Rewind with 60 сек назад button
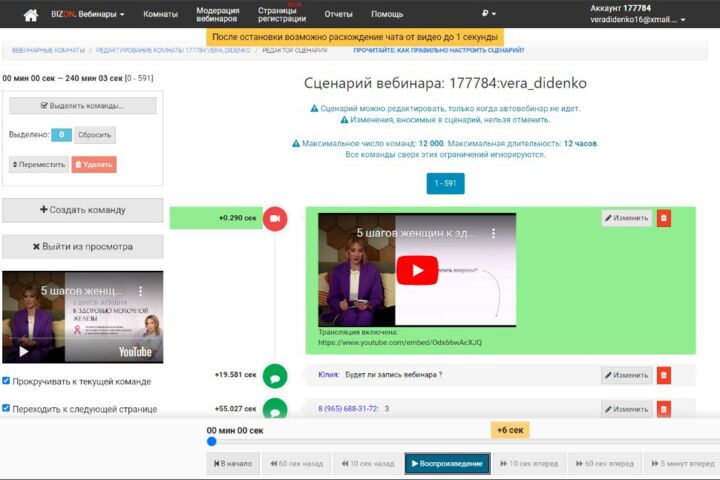 (x=297, y=463)
